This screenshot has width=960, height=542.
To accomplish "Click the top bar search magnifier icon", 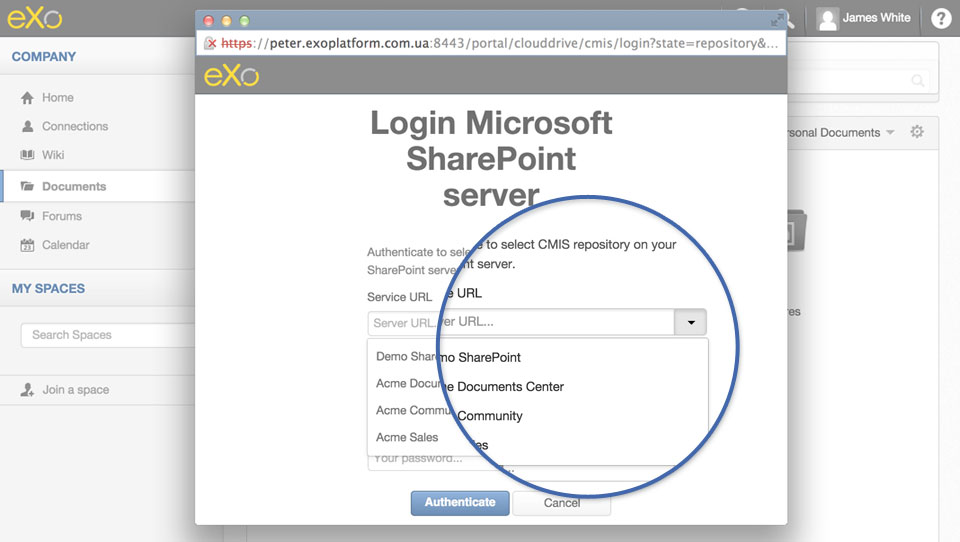I will [x=786, y=20].
